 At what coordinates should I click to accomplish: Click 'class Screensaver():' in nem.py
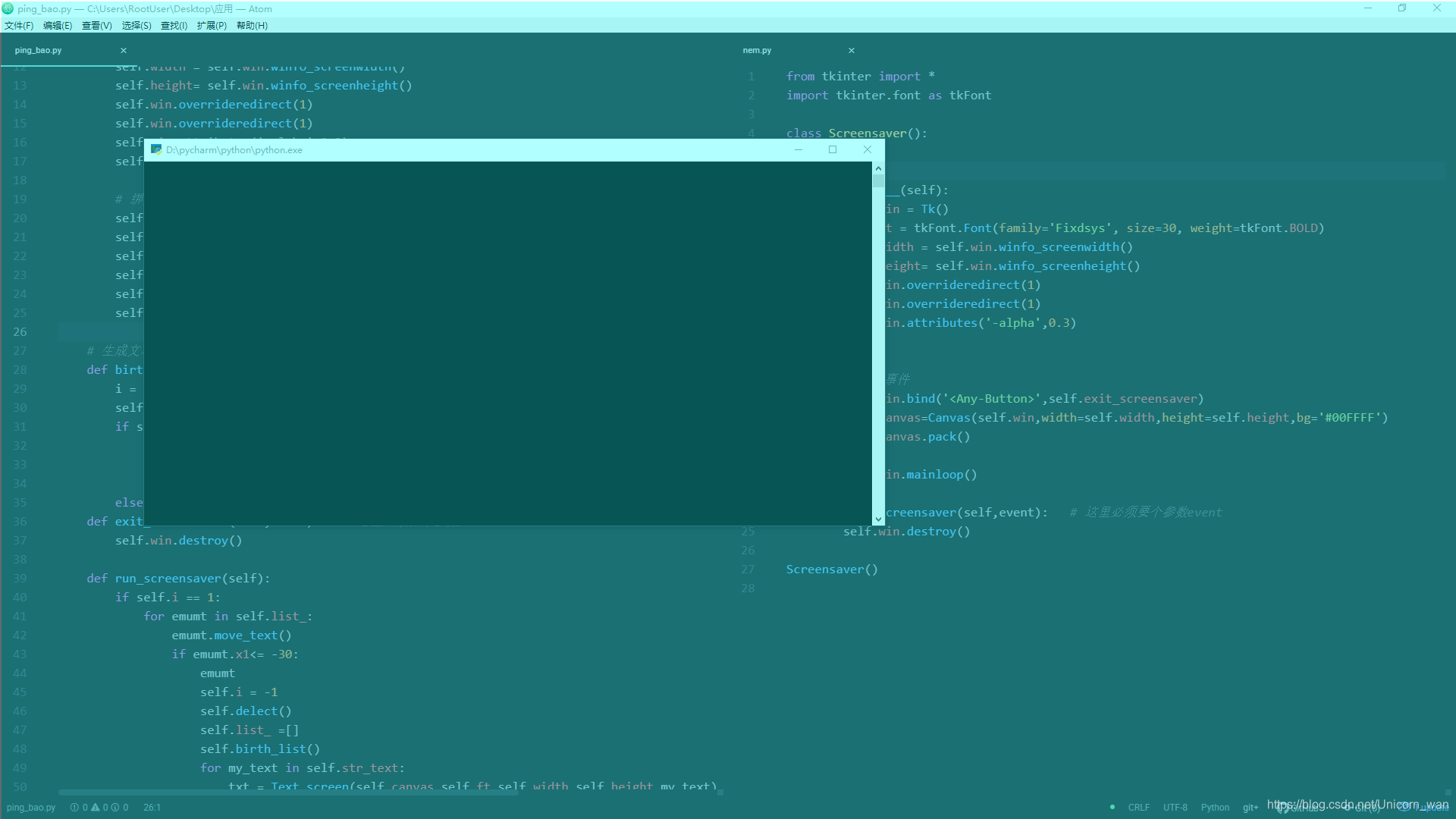(x=857, y=133)
